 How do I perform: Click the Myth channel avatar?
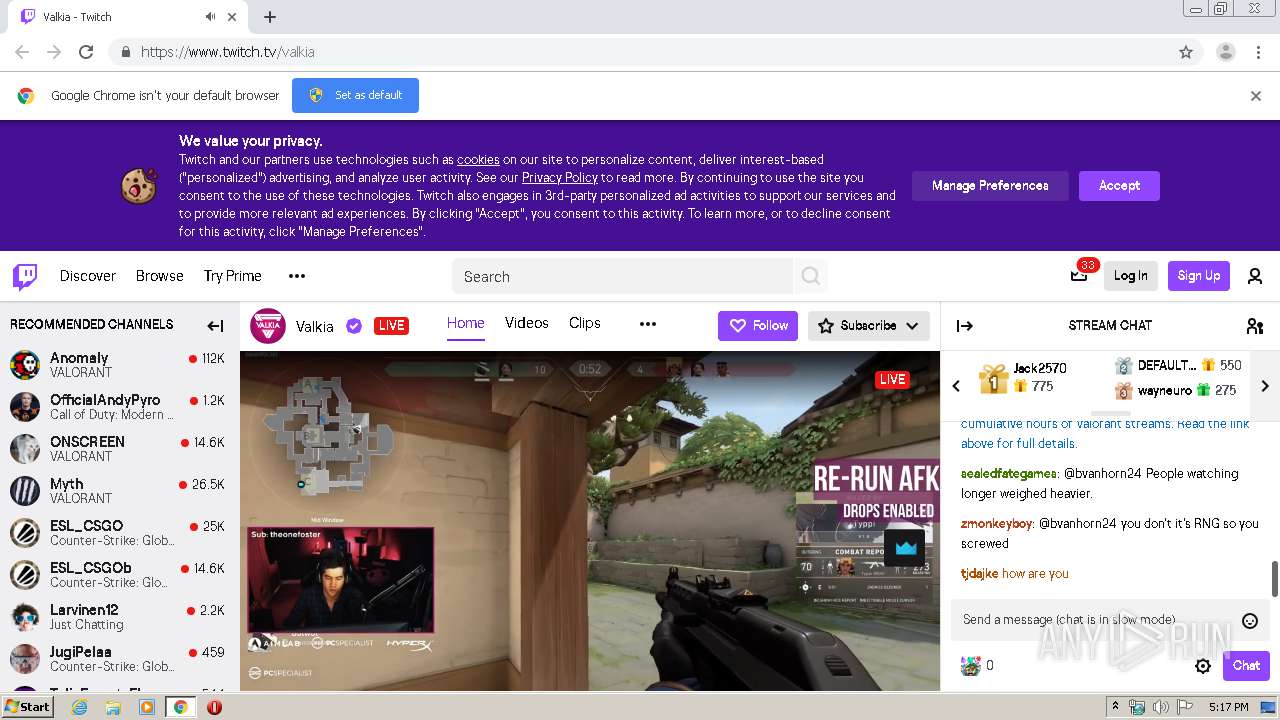(x=25, y=491)
